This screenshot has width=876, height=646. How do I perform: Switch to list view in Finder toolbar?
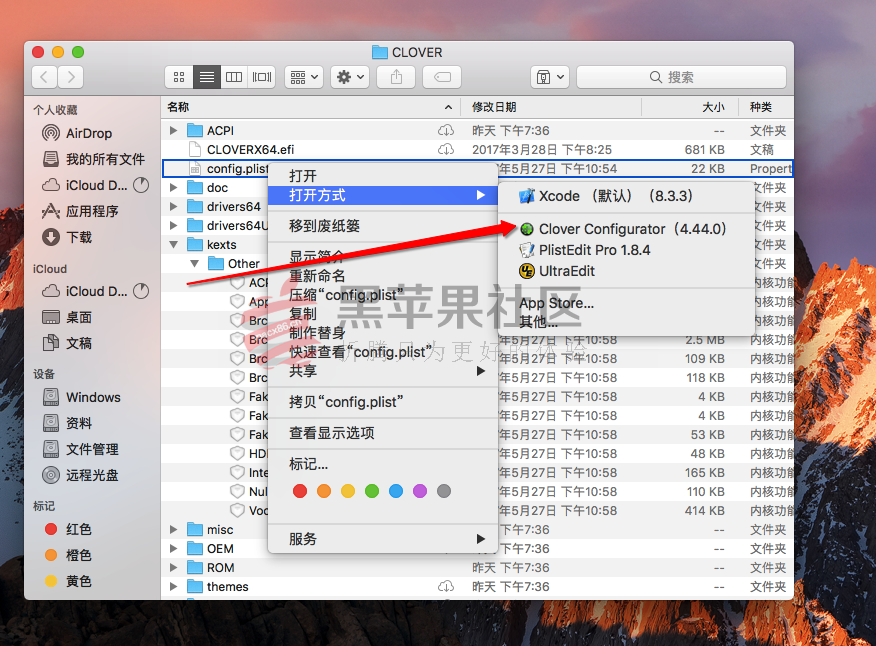click(x=207, y=77)
